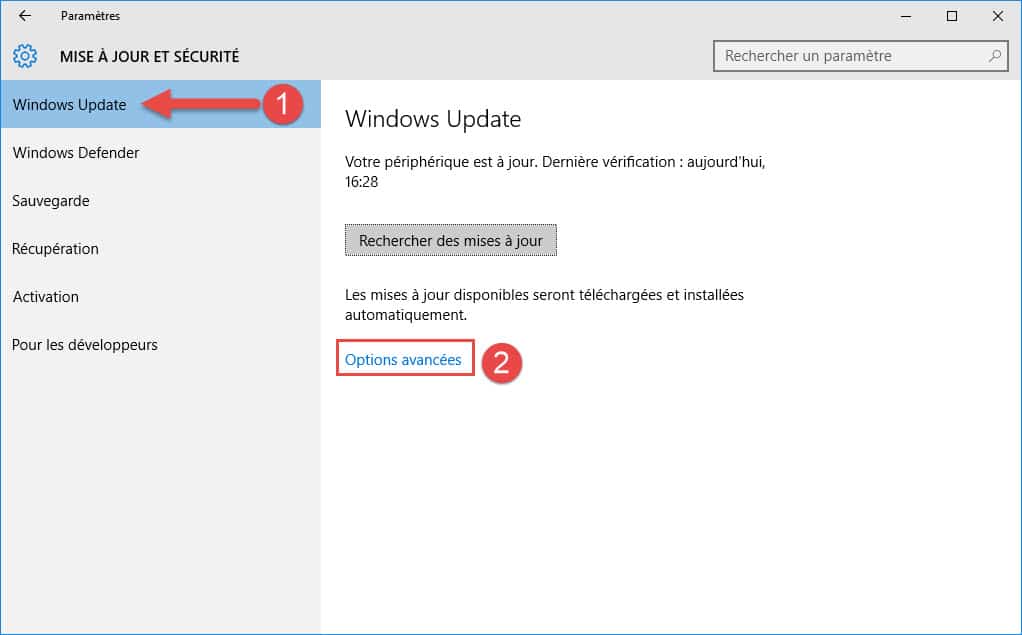Focus the Rechercher un paramètre field
This screenshot has height=635, width=1022.
pyautogui.click(x=860, y=56)
